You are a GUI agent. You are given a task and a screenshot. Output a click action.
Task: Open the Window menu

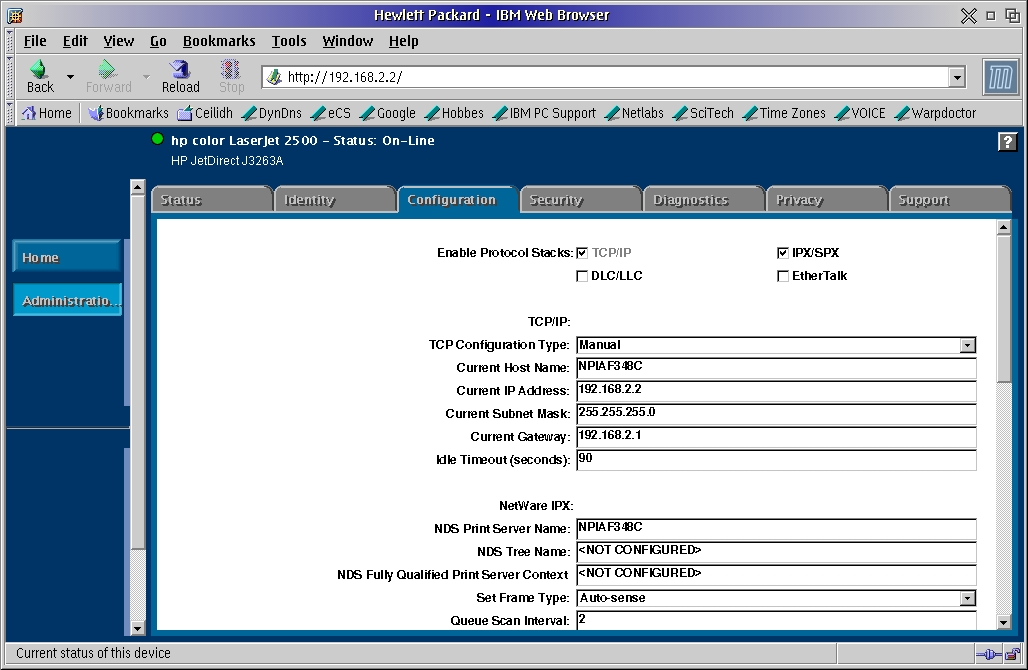coord(347,41)
